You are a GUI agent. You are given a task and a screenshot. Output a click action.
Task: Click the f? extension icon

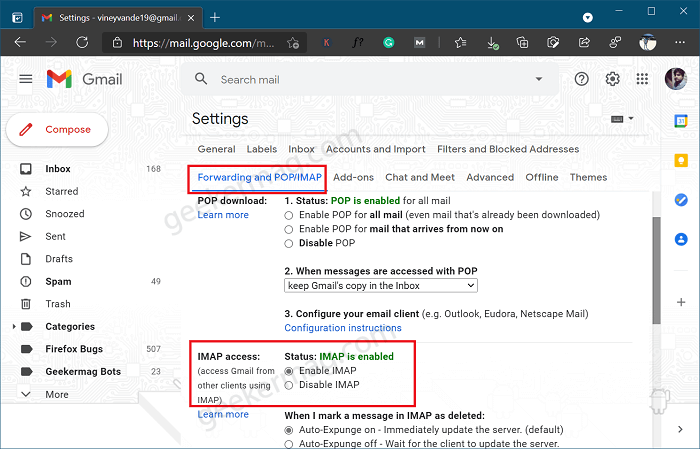coord(357,43)
